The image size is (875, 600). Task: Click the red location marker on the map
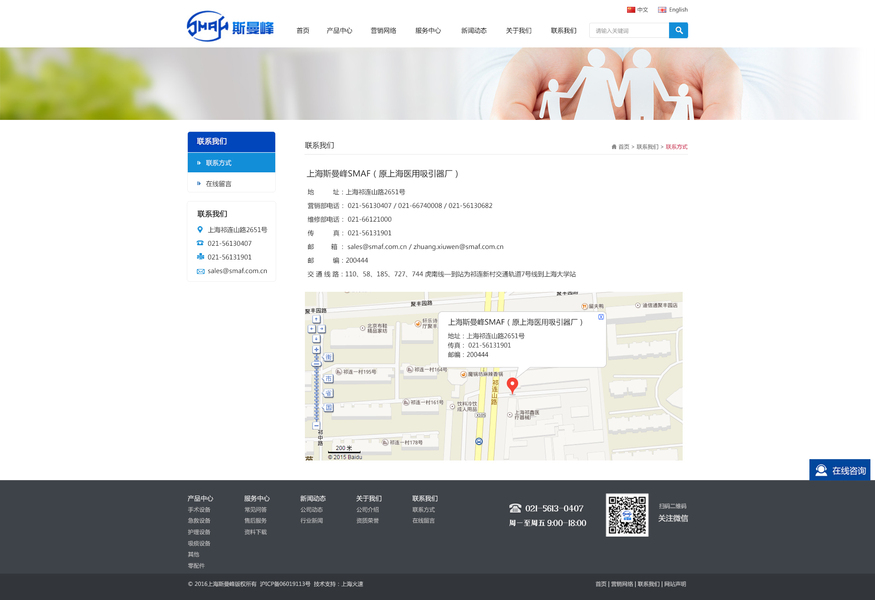(512, 385)
